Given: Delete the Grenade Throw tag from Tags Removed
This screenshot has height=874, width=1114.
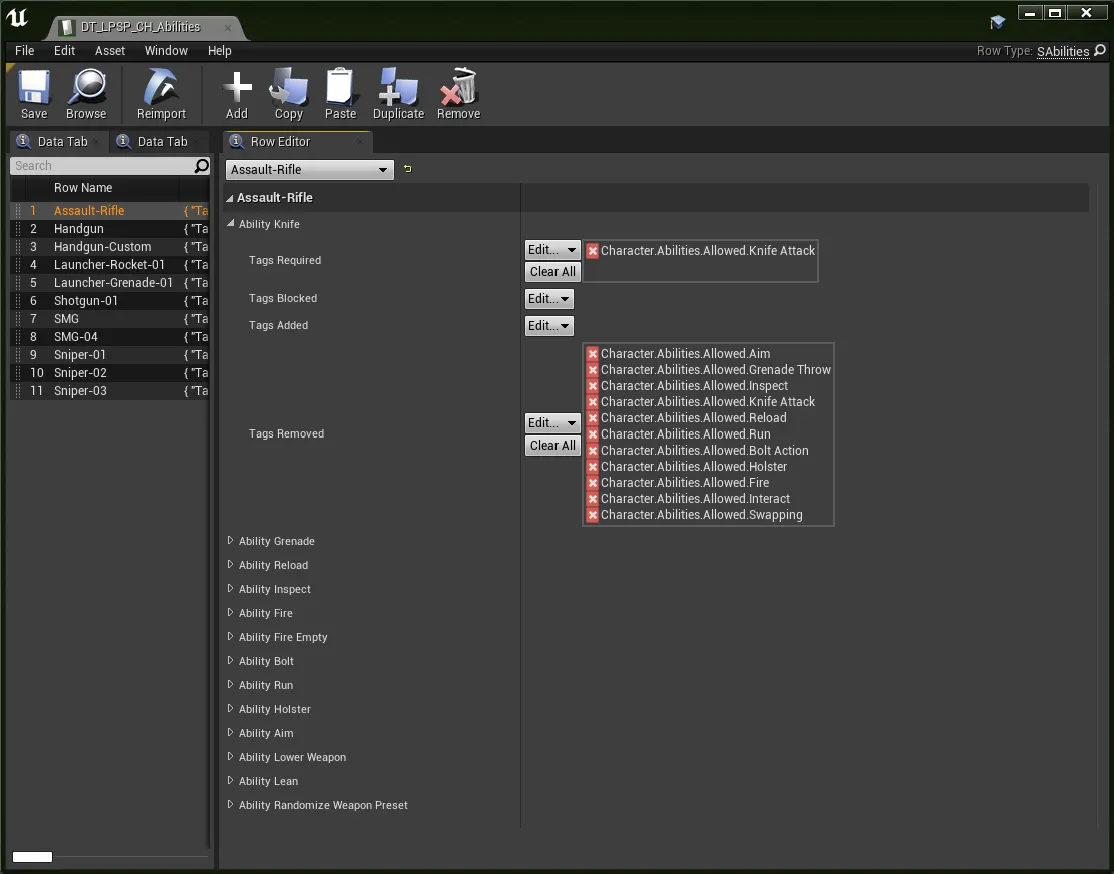Looking at the screenshot, I should coord(593,370).
